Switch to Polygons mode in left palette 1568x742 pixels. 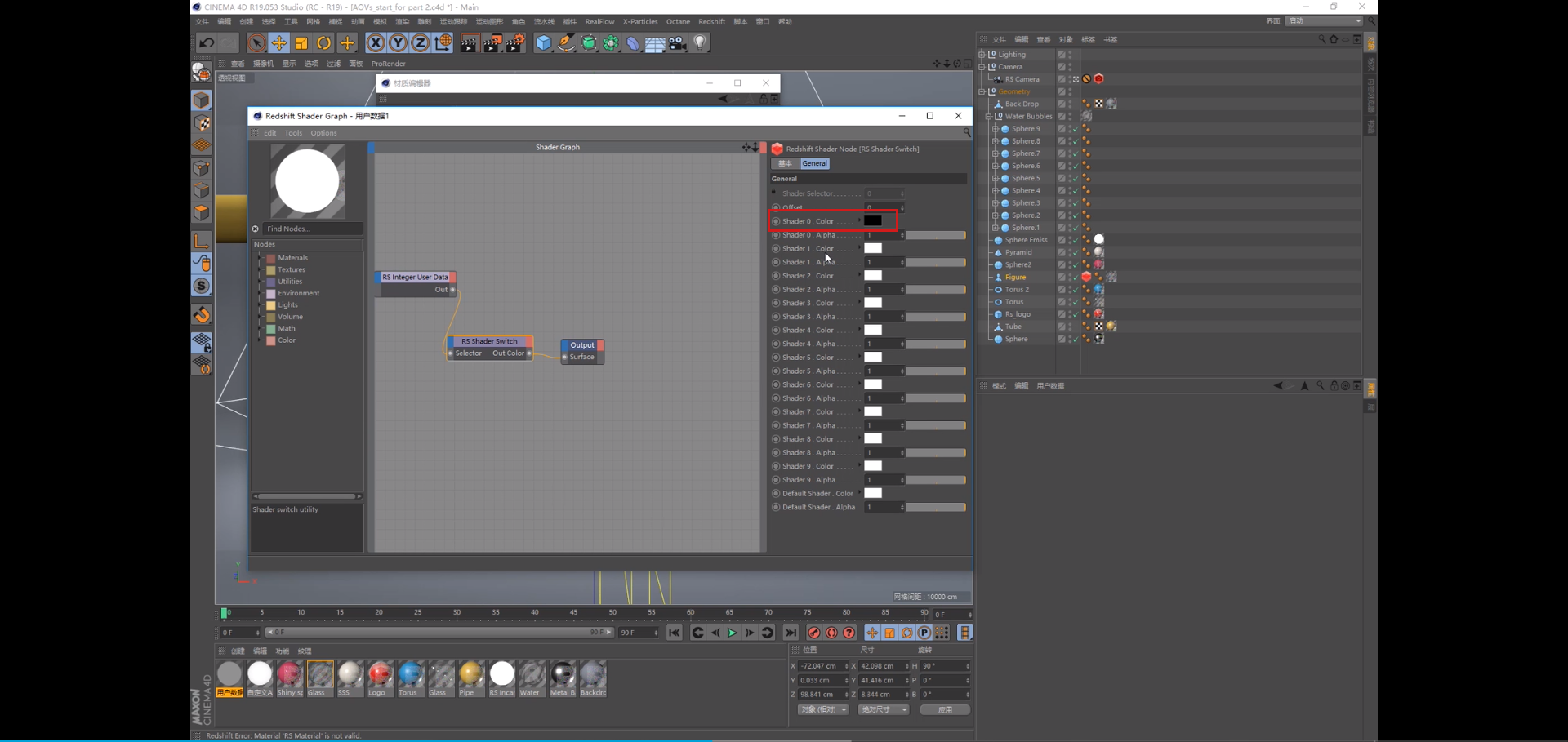click(x=202, y=213)
